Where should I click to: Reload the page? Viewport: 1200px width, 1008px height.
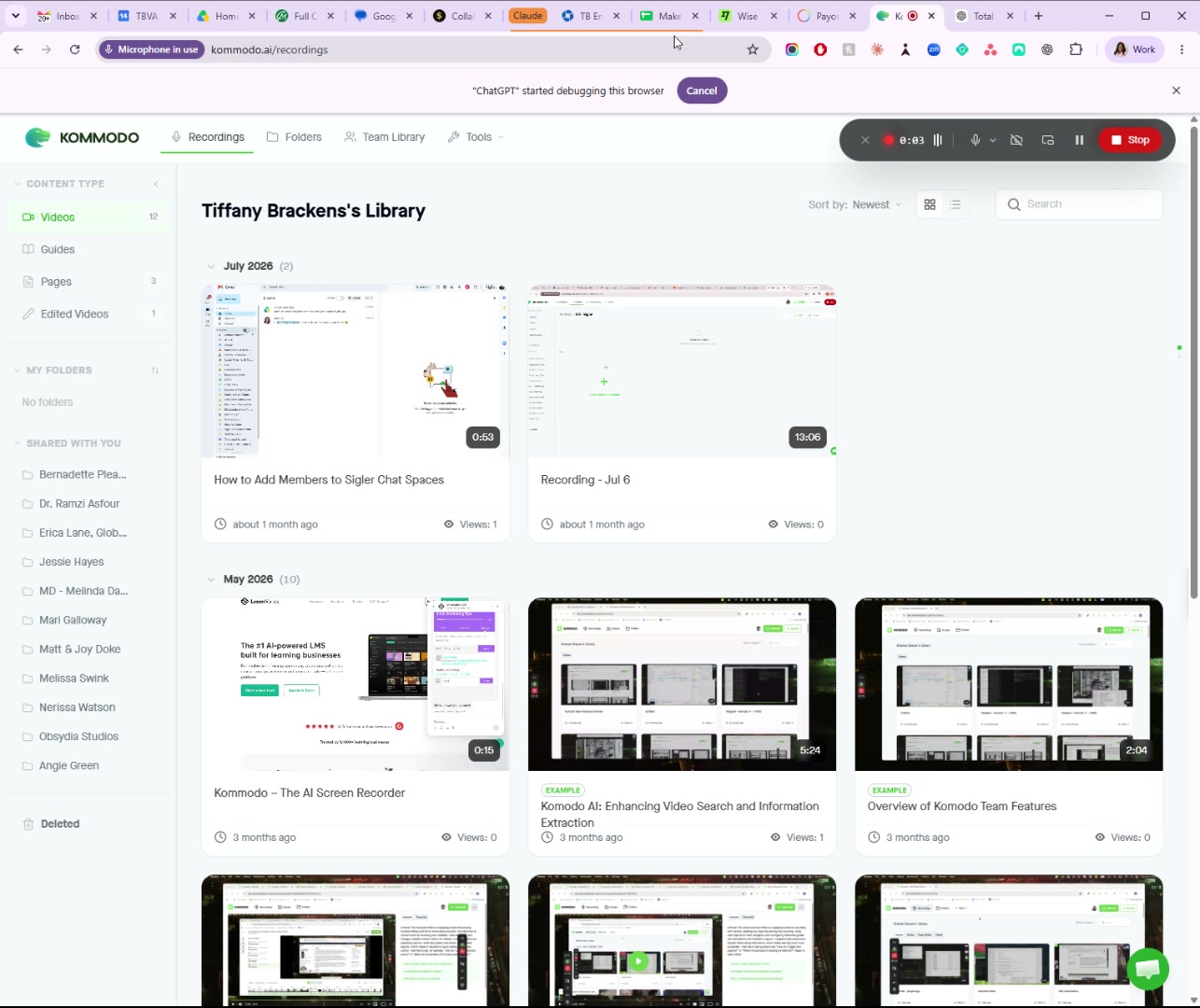tap(75, 49)
